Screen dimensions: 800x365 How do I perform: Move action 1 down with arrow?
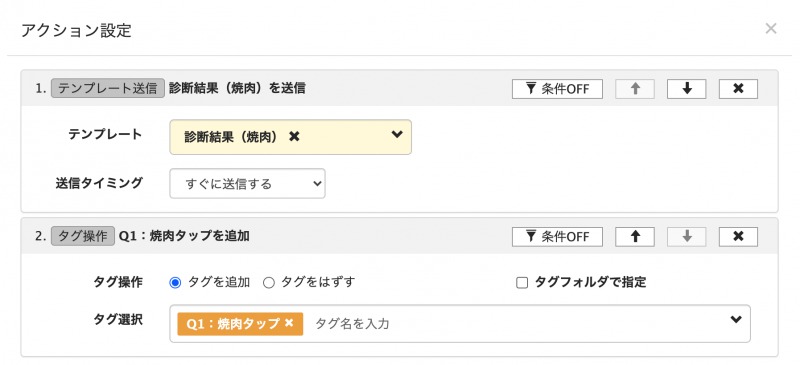(687, 89)
